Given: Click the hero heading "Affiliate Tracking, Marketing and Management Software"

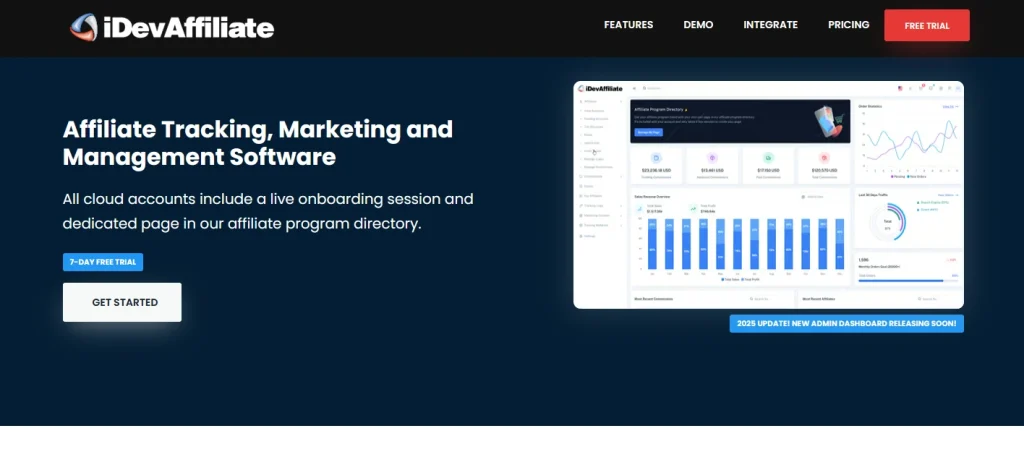Looking at the screenshot, I should tap(257, 143).
